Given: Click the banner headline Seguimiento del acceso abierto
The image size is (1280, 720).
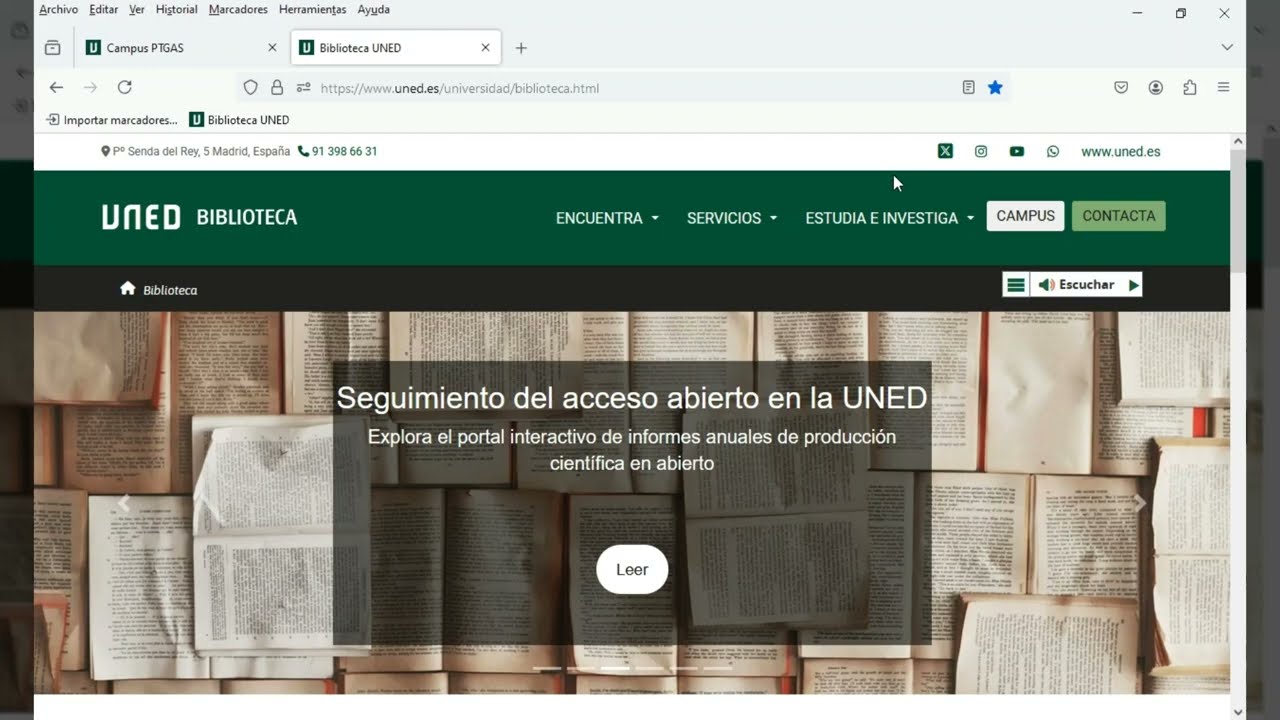Looking at the screenshot, I should point(632,398).
